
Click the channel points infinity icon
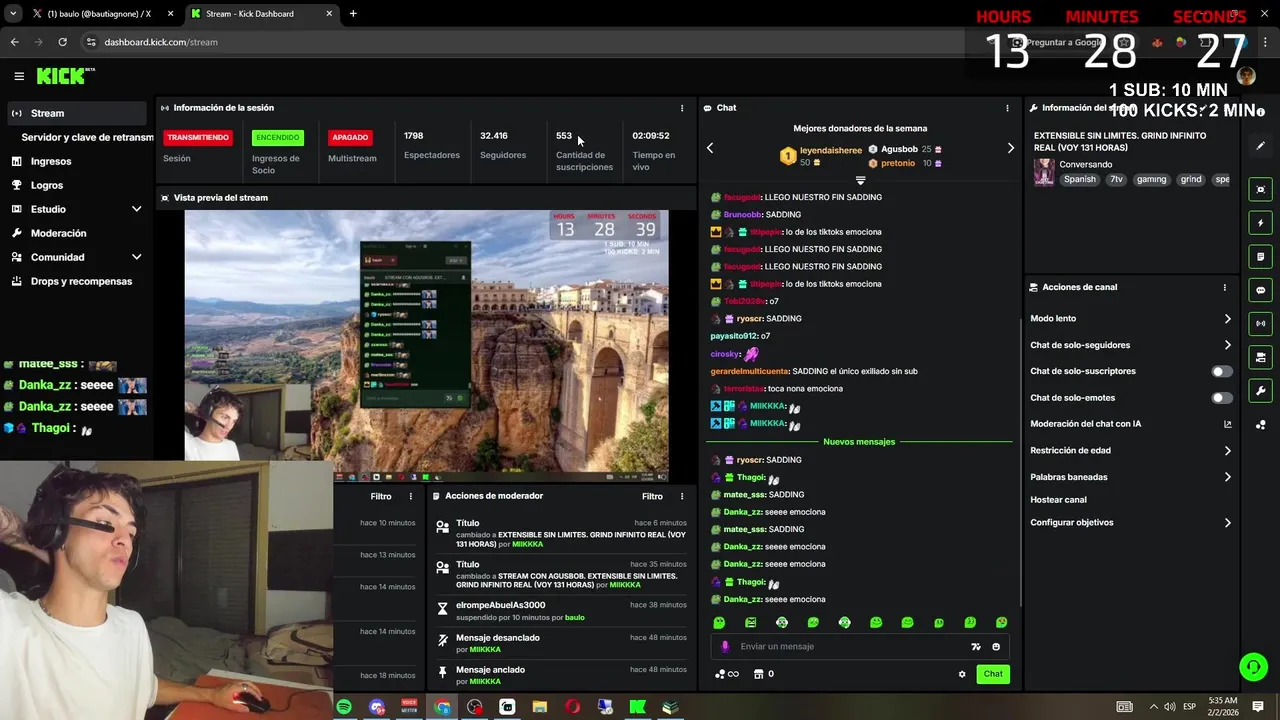[727, 674]
